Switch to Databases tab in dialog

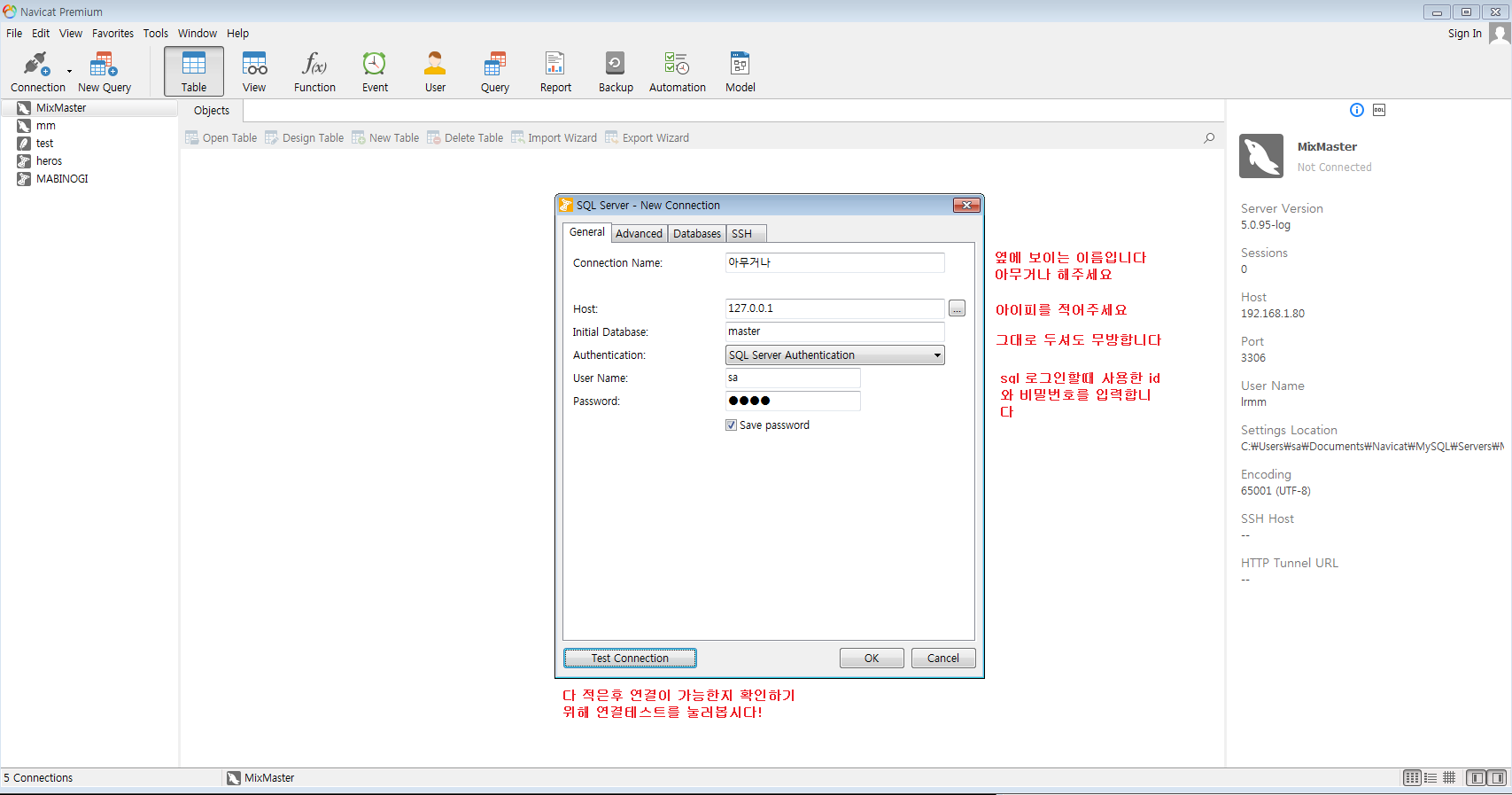tap(697, 234)
